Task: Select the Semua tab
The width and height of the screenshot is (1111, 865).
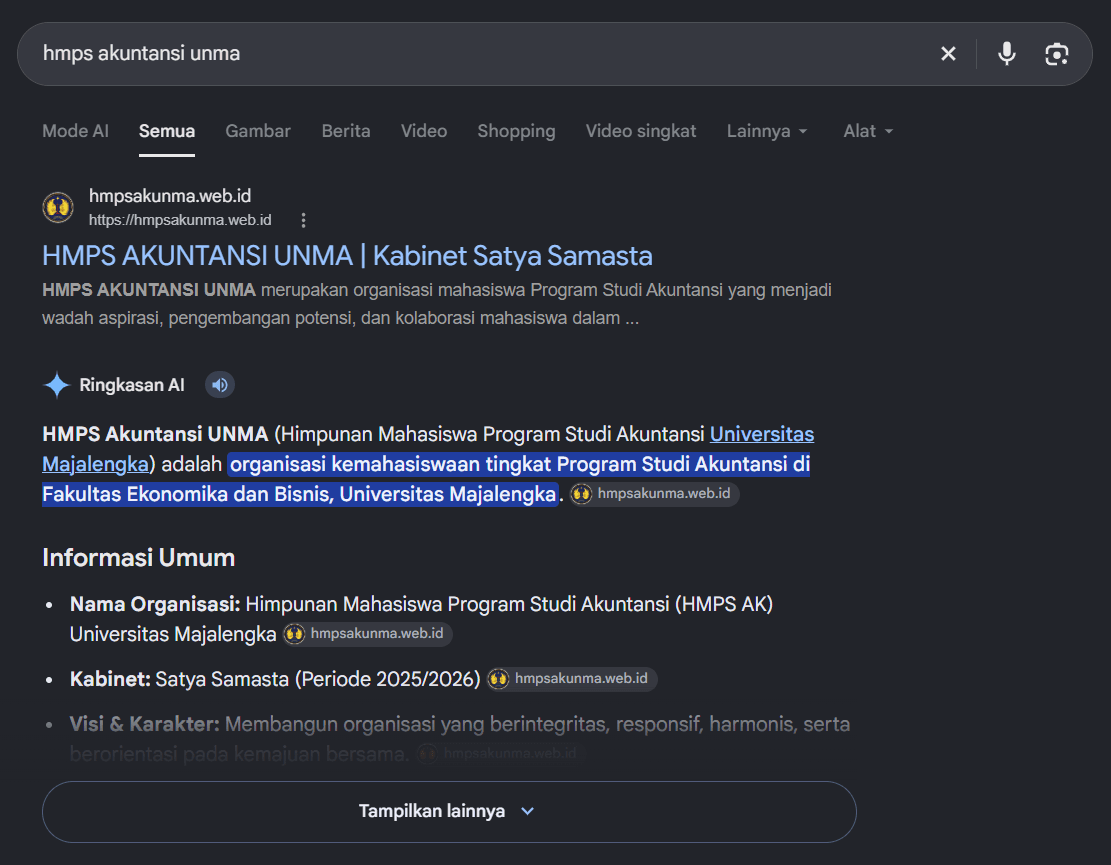Action: [167, 131]
